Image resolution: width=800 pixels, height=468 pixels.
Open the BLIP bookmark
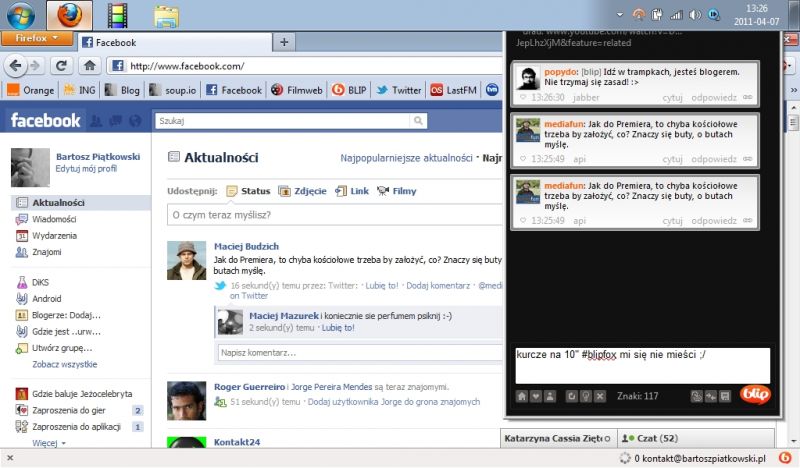point(349,90)
